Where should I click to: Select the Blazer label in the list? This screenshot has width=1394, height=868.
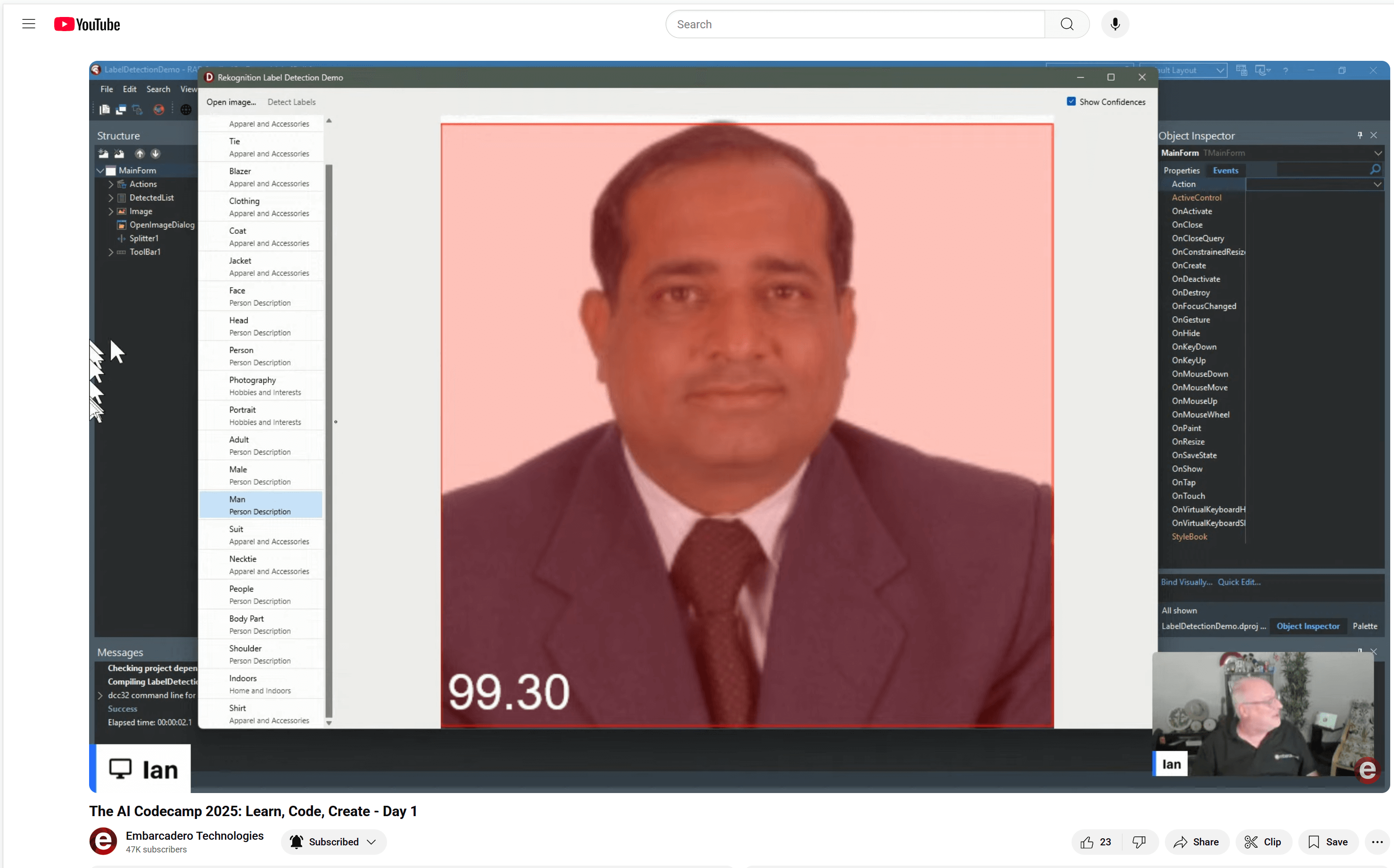click(261, 177)
